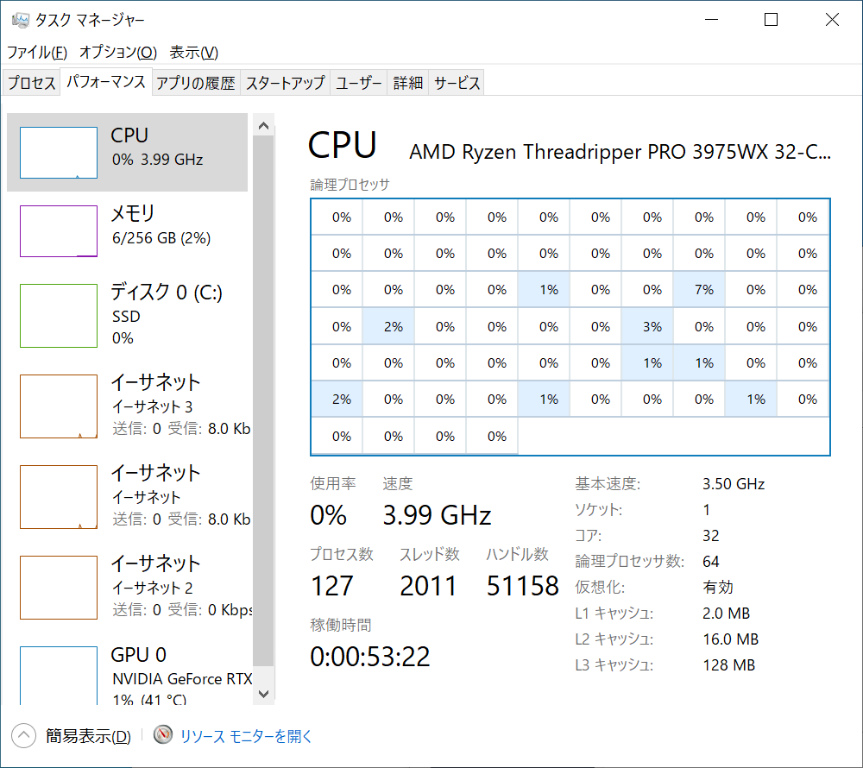863x768 pixels.
Task: Click the コア value 32
Action: (711, 536)
